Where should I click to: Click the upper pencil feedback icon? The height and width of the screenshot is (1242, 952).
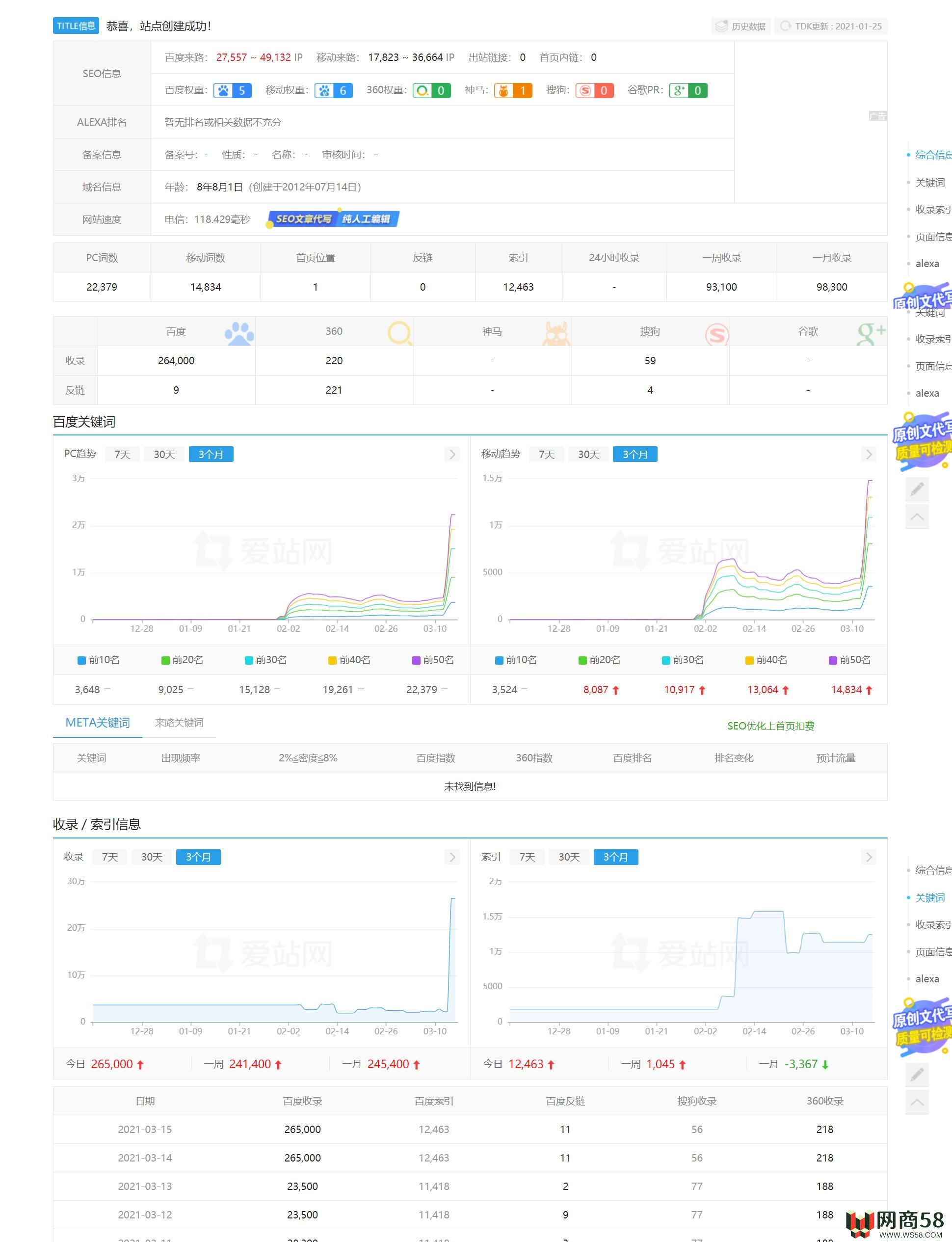917,488
